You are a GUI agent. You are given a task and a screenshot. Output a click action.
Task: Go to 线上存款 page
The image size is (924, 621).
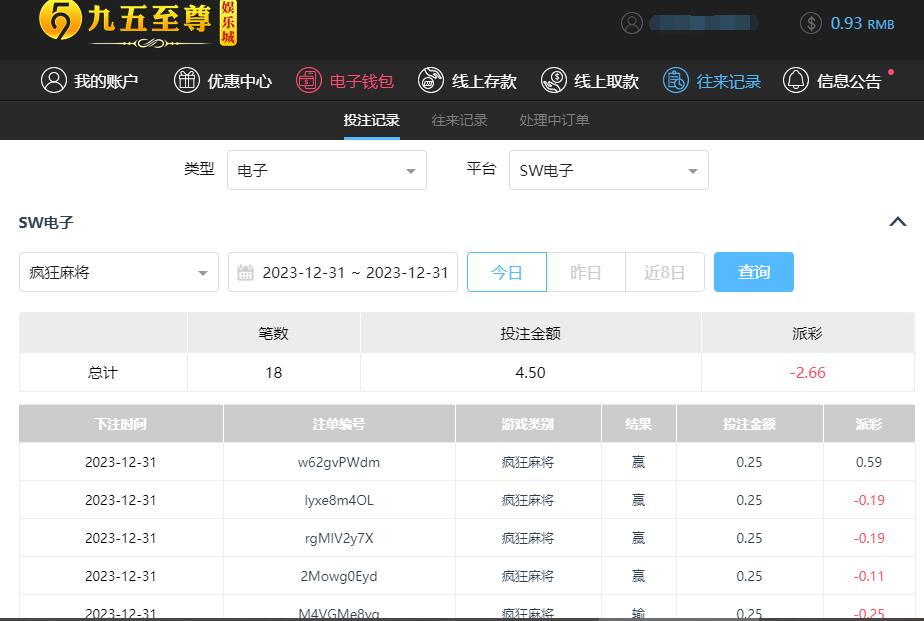(x=467, y=80)
